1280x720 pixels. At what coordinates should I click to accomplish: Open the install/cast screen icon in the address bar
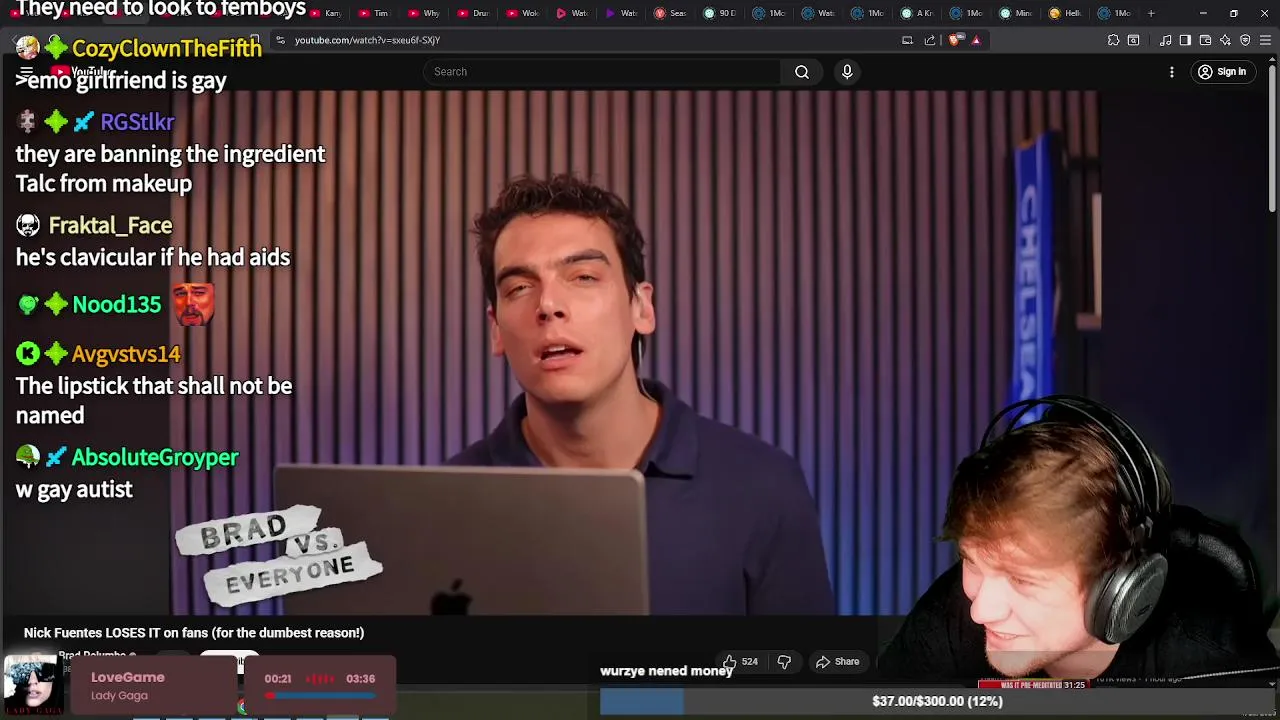click(907, 40)
